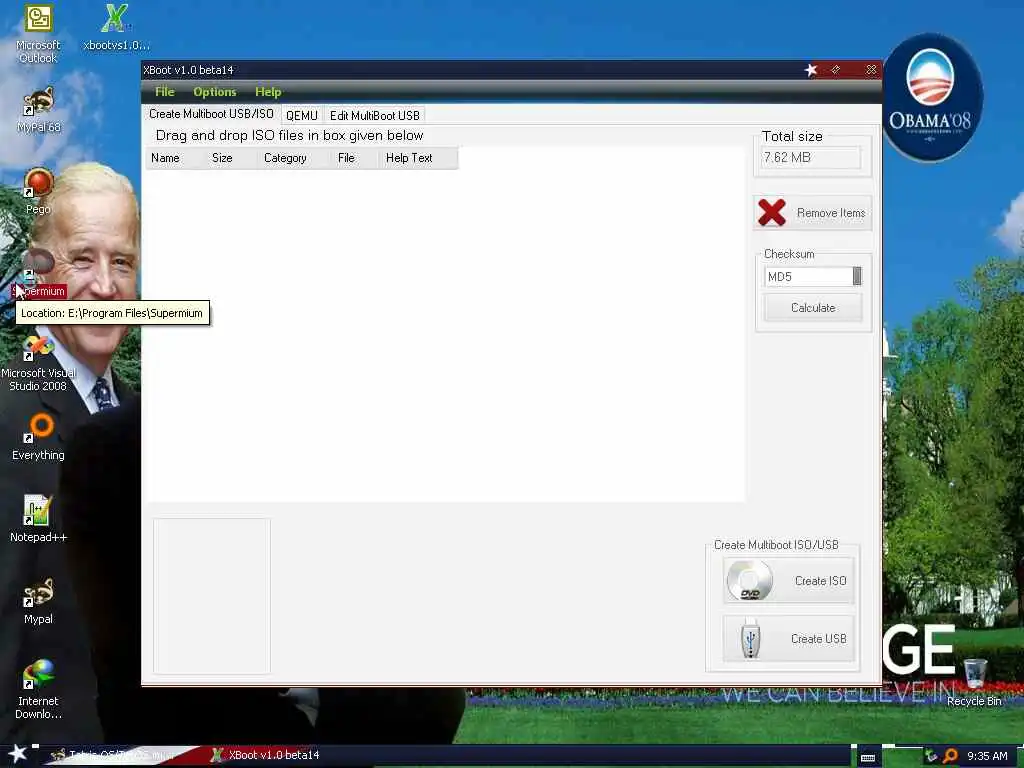The height and width of the screenshot is (768, 1024).
Task: Open the File menu
Action: click(x=165, y=91)
